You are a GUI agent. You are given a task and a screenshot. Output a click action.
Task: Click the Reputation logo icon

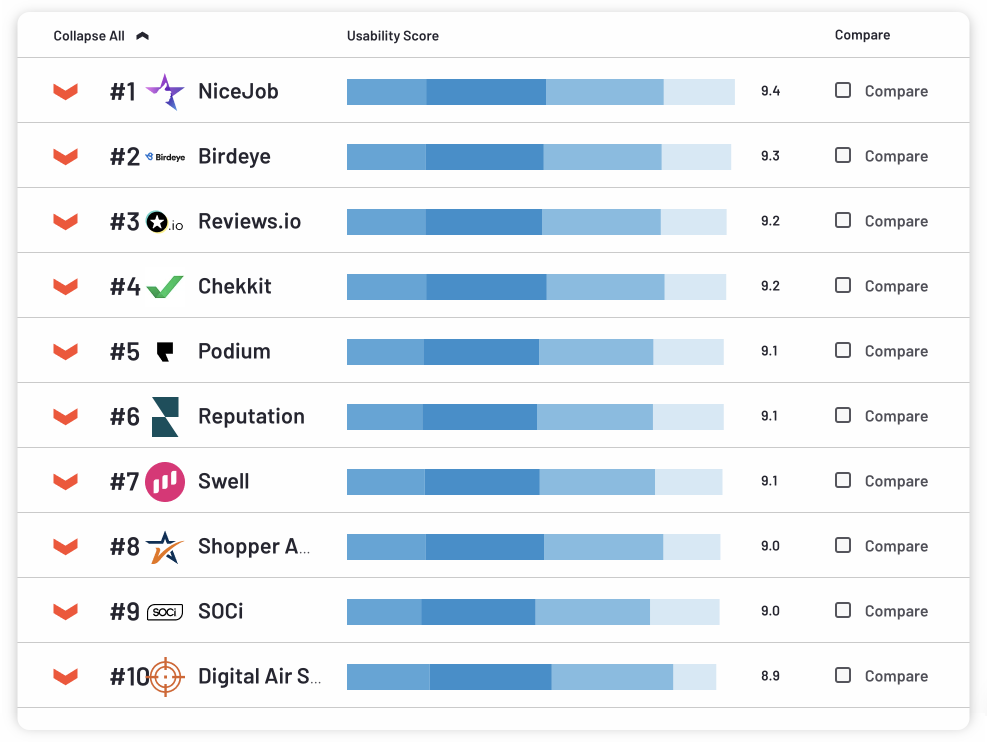point(165,417)
